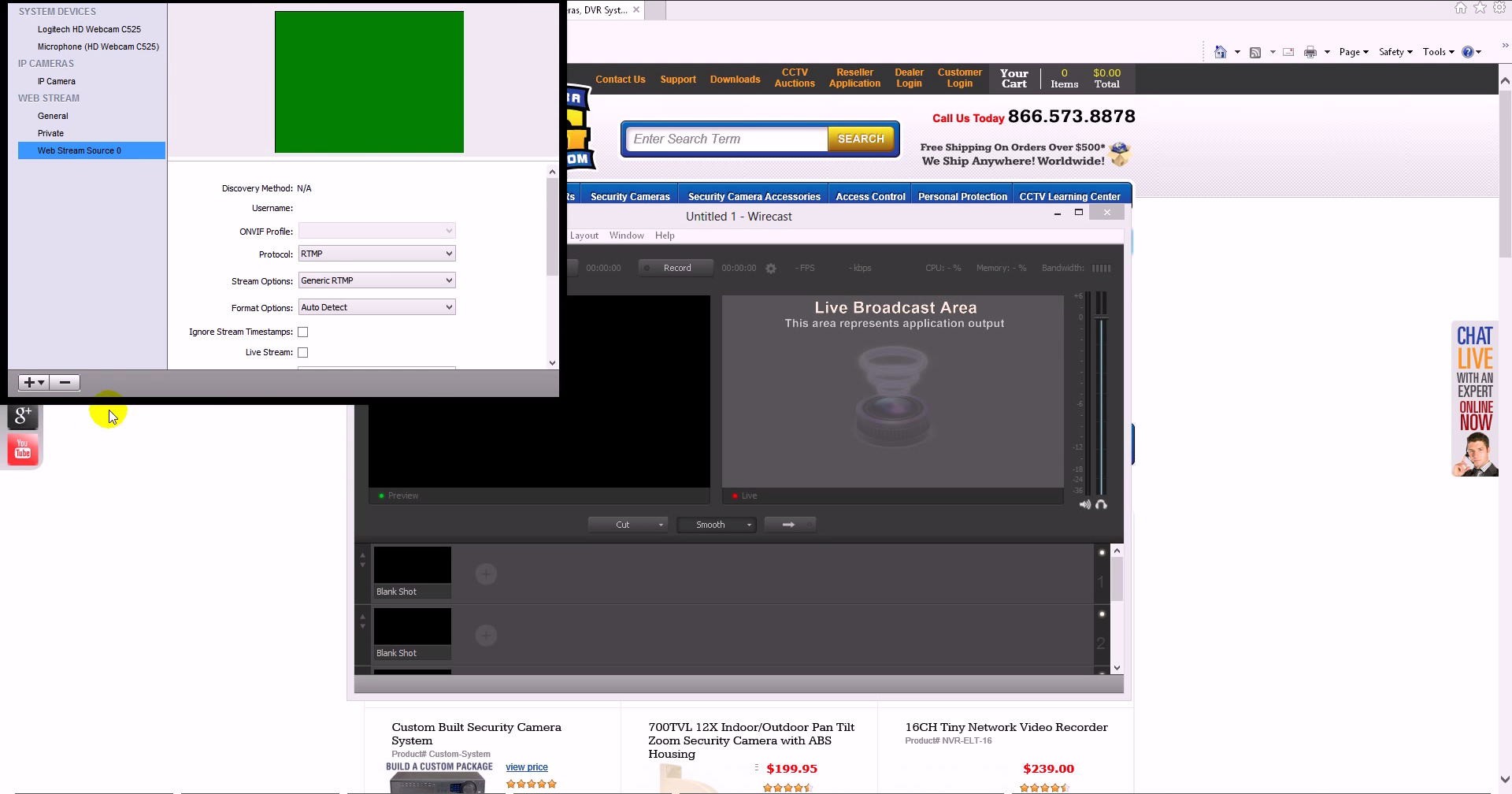
Task: Open Wirecast Layout menu
Action: [x=584, y=236]
